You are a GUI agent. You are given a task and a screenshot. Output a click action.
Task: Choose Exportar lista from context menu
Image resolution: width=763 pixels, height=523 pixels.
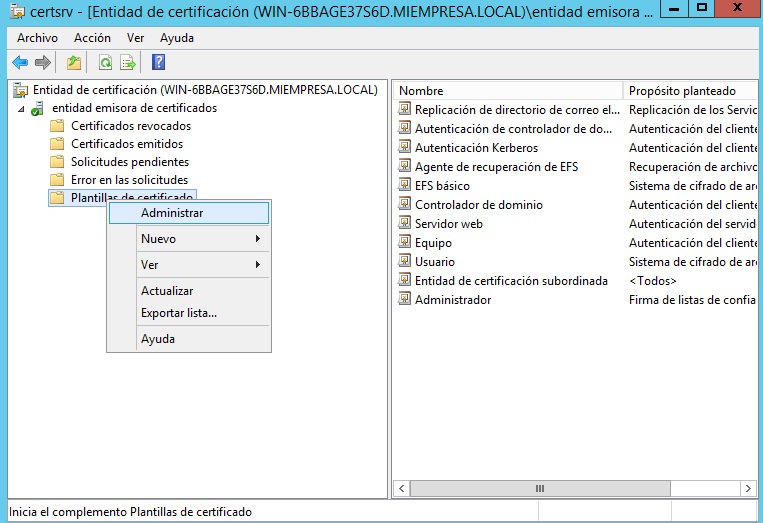179,313
